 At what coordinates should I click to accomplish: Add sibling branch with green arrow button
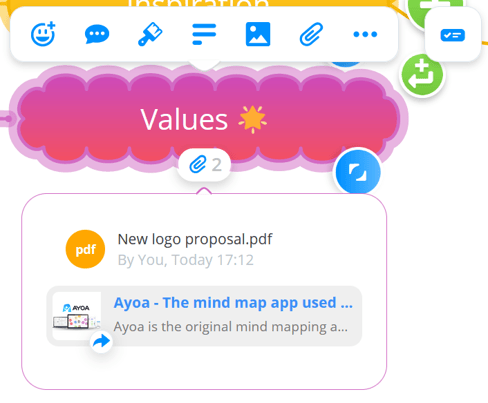pyautogui.click(x=422, y=75)
